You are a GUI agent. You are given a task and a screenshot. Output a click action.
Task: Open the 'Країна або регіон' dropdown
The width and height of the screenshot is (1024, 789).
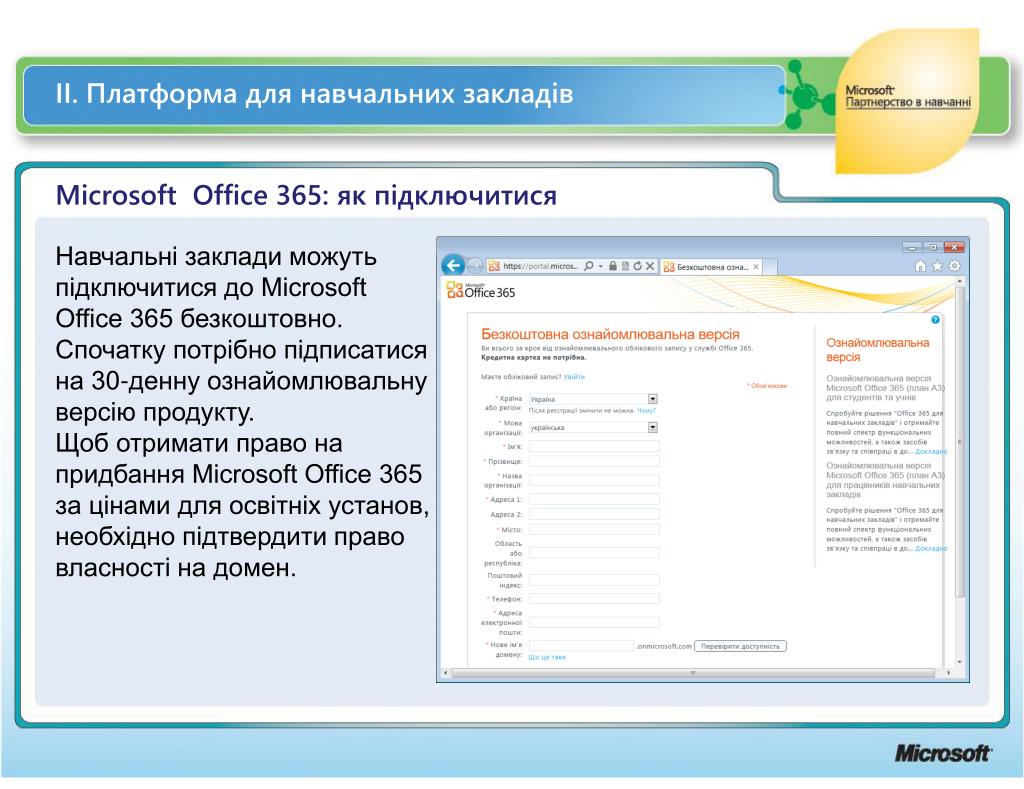point(652,398)
